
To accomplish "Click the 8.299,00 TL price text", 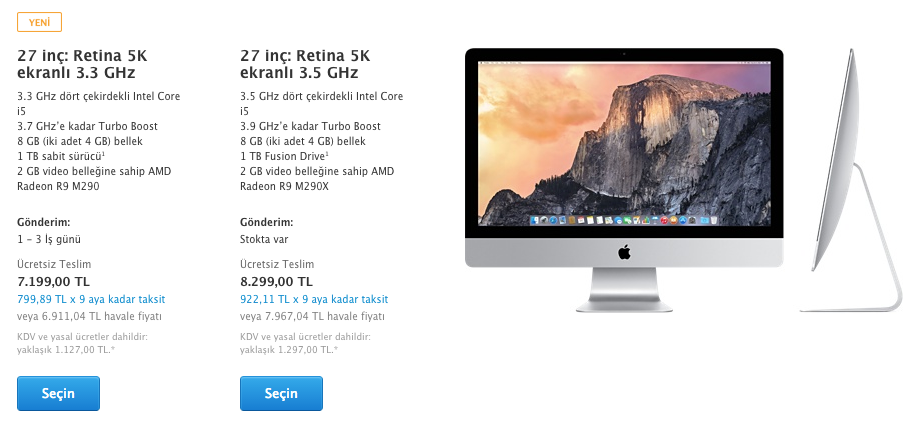I will coord(277,281).
